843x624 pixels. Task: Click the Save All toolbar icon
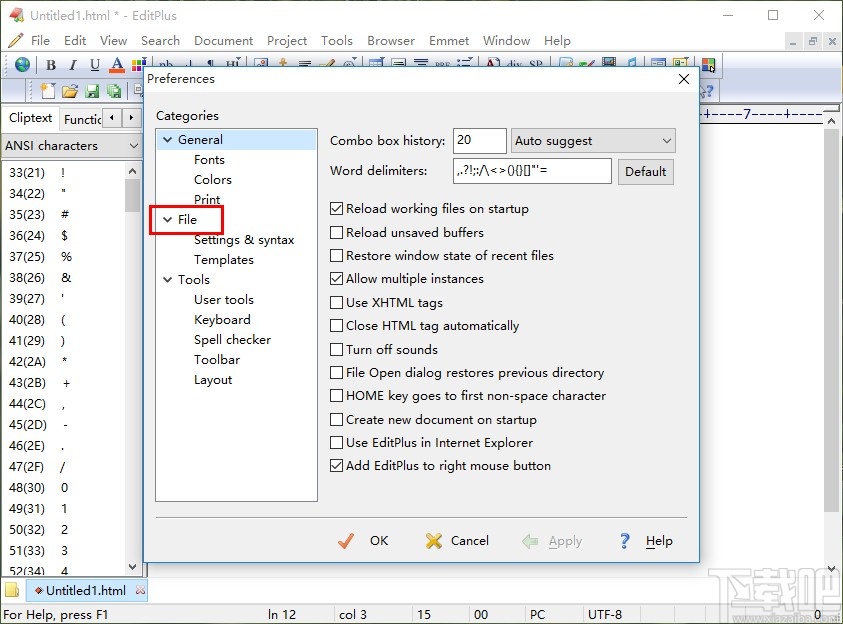[x=114, y=91]
